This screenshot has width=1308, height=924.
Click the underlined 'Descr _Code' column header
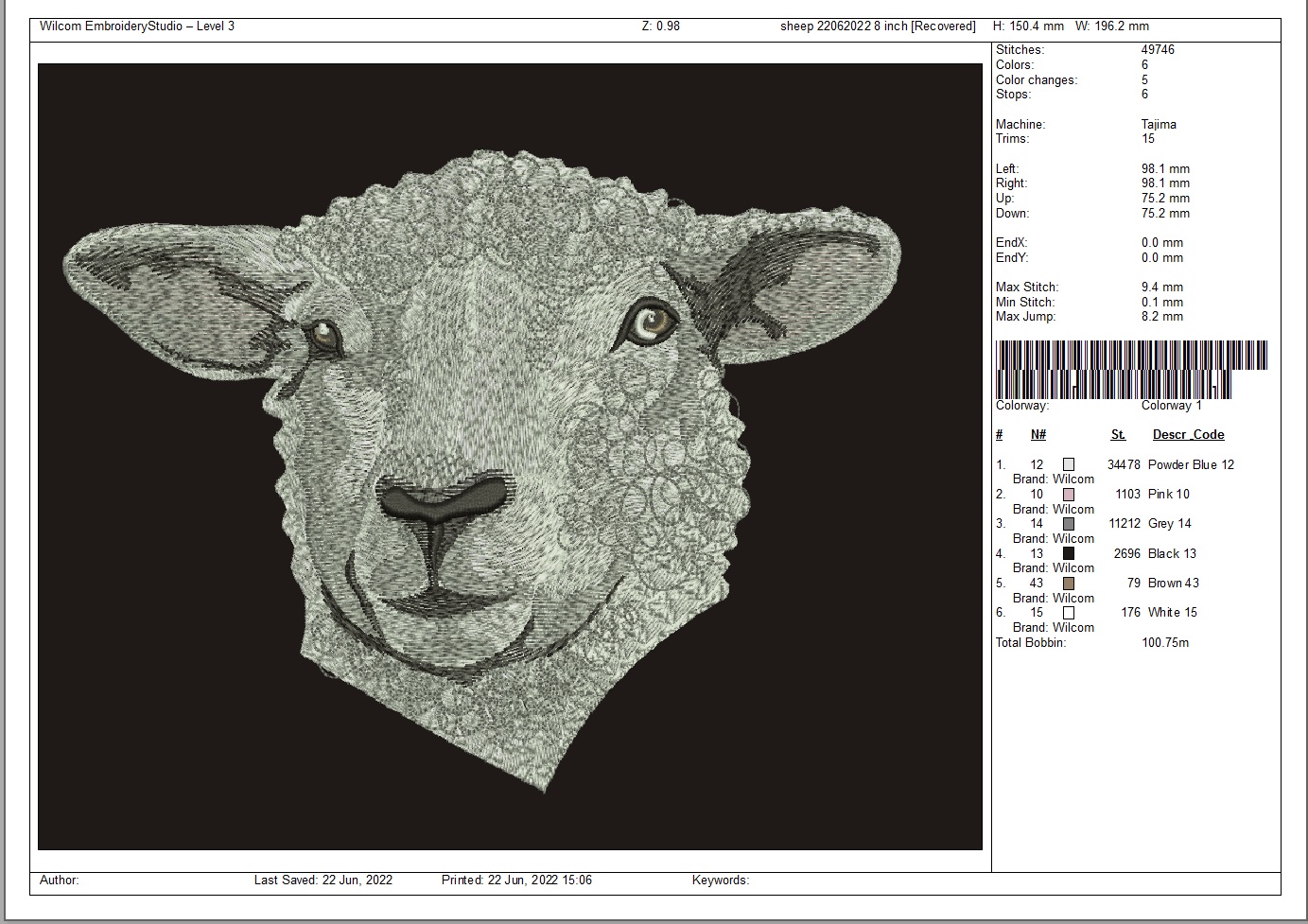(1188, 435)
